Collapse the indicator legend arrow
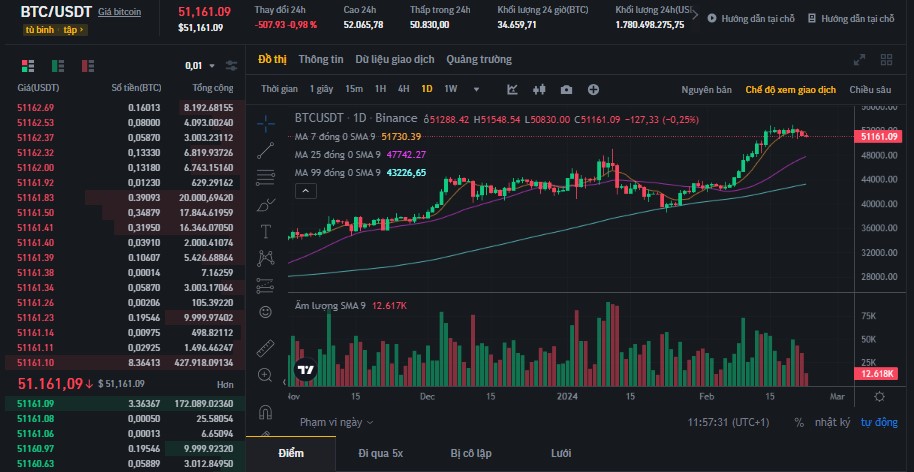The height and width of the screenshot is (472, 914). pos(306,190)
